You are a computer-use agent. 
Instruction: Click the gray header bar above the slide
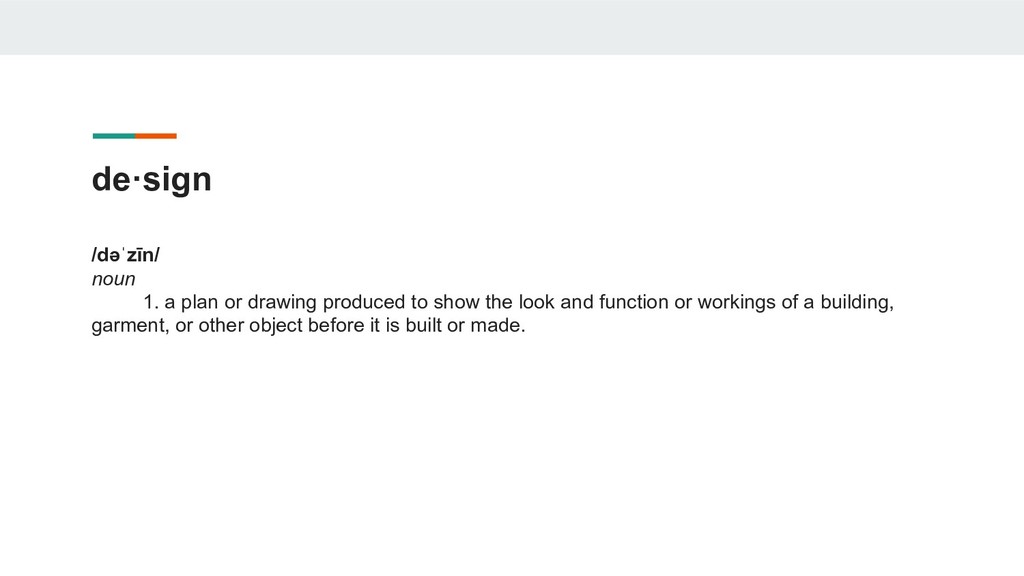(512, 27)
